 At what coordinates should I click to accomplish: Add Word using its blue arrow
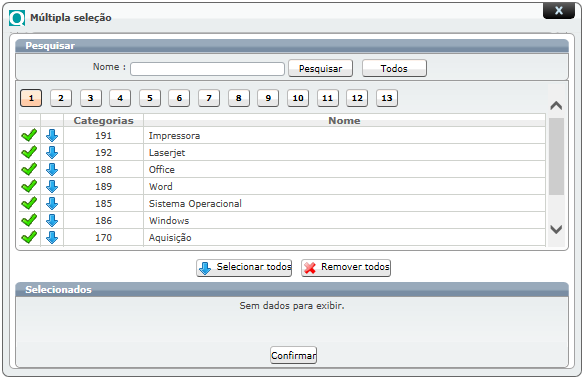[52, 187]
